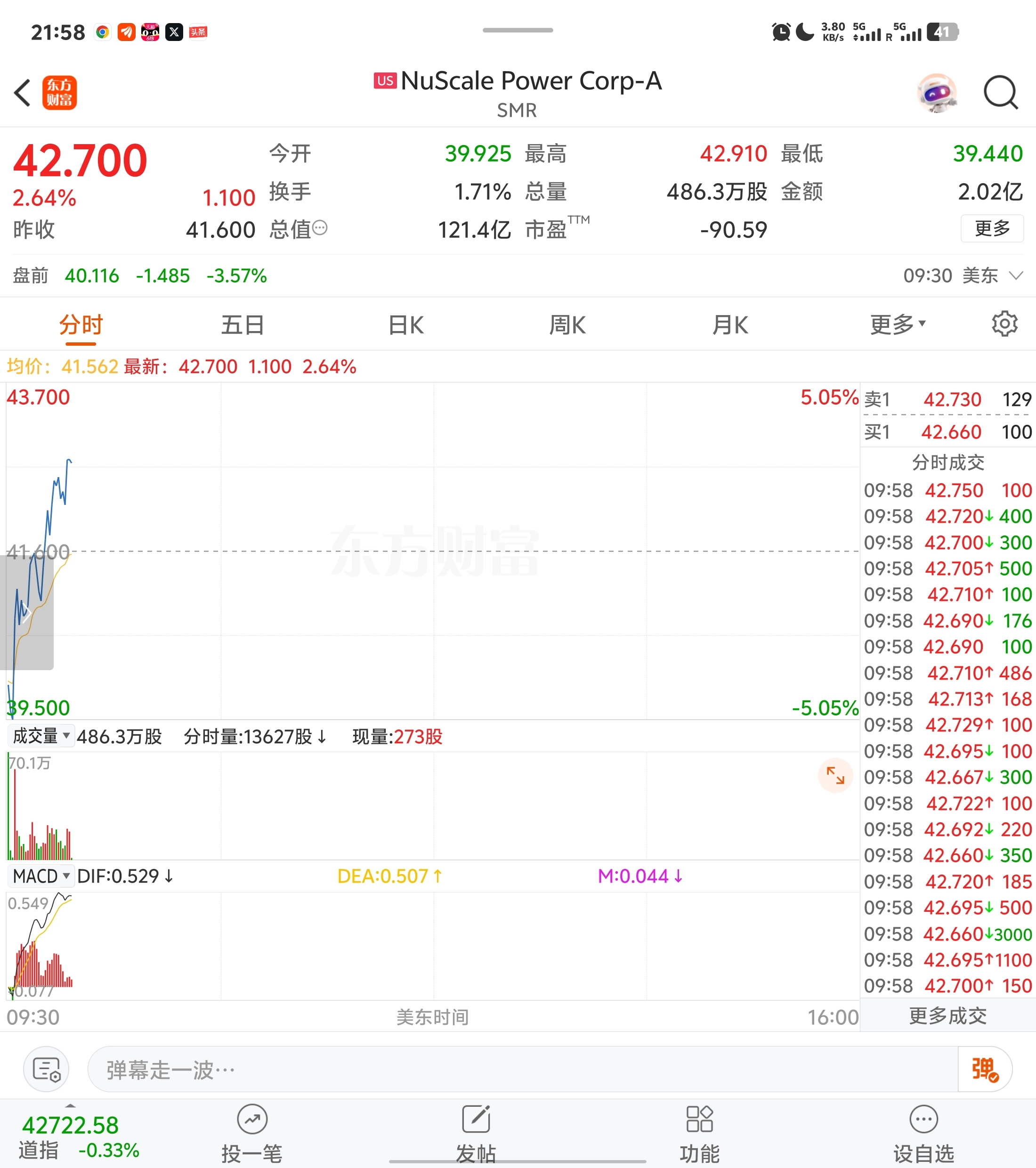Tap the 盘前 40.116 pre-market price
Viewport: 1036px width, 1168px height.
coord(91,276)
